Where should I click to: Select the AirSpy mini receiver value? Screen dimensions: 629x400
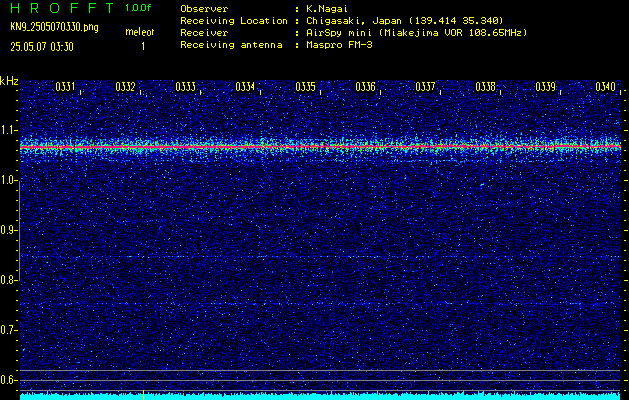pyautogui.click(x=417, y=32)
